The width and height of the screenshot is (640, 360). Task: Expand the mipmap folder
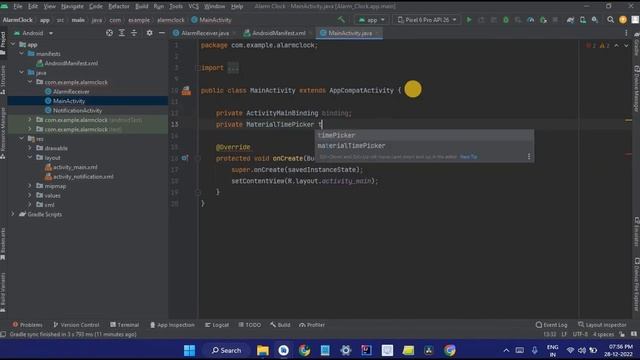[30, 186]
